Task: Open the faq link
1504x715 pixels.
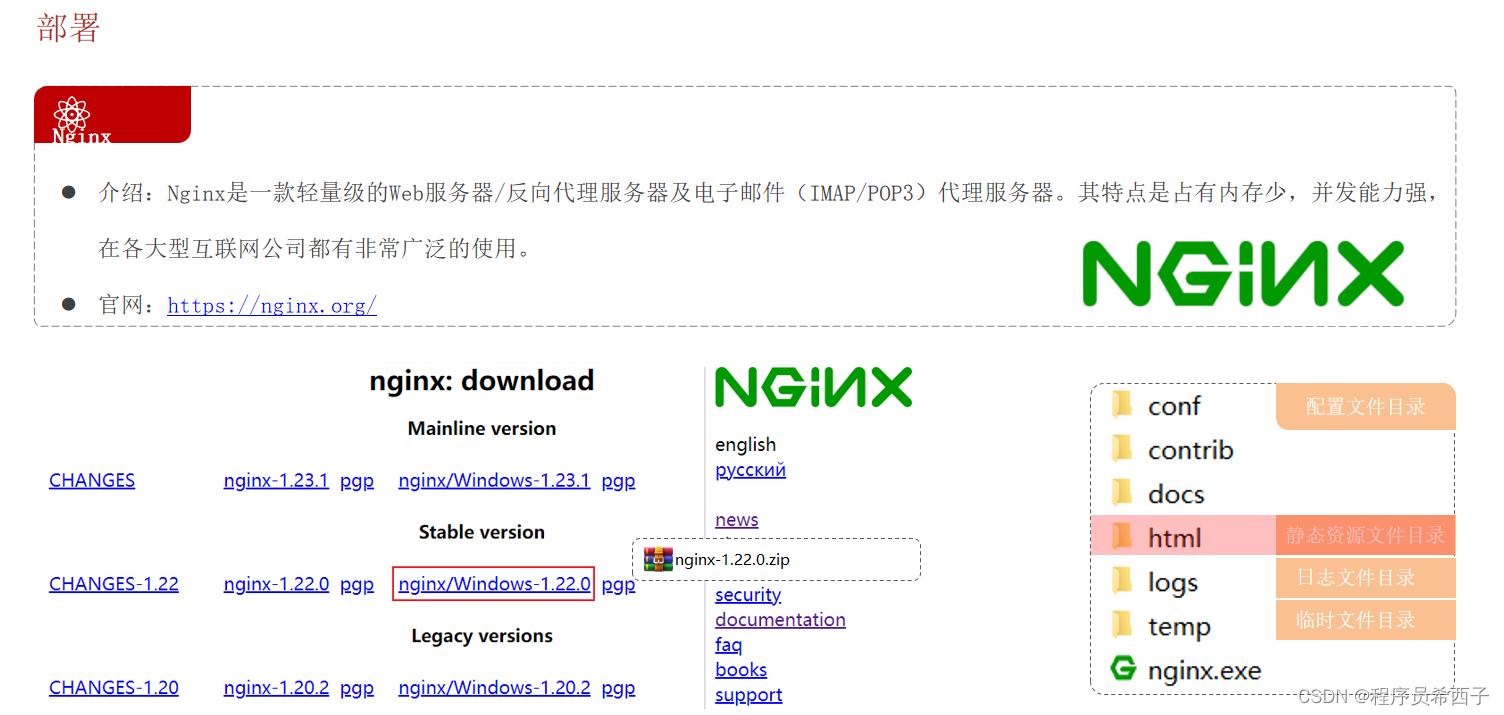Action: [729, 645]
